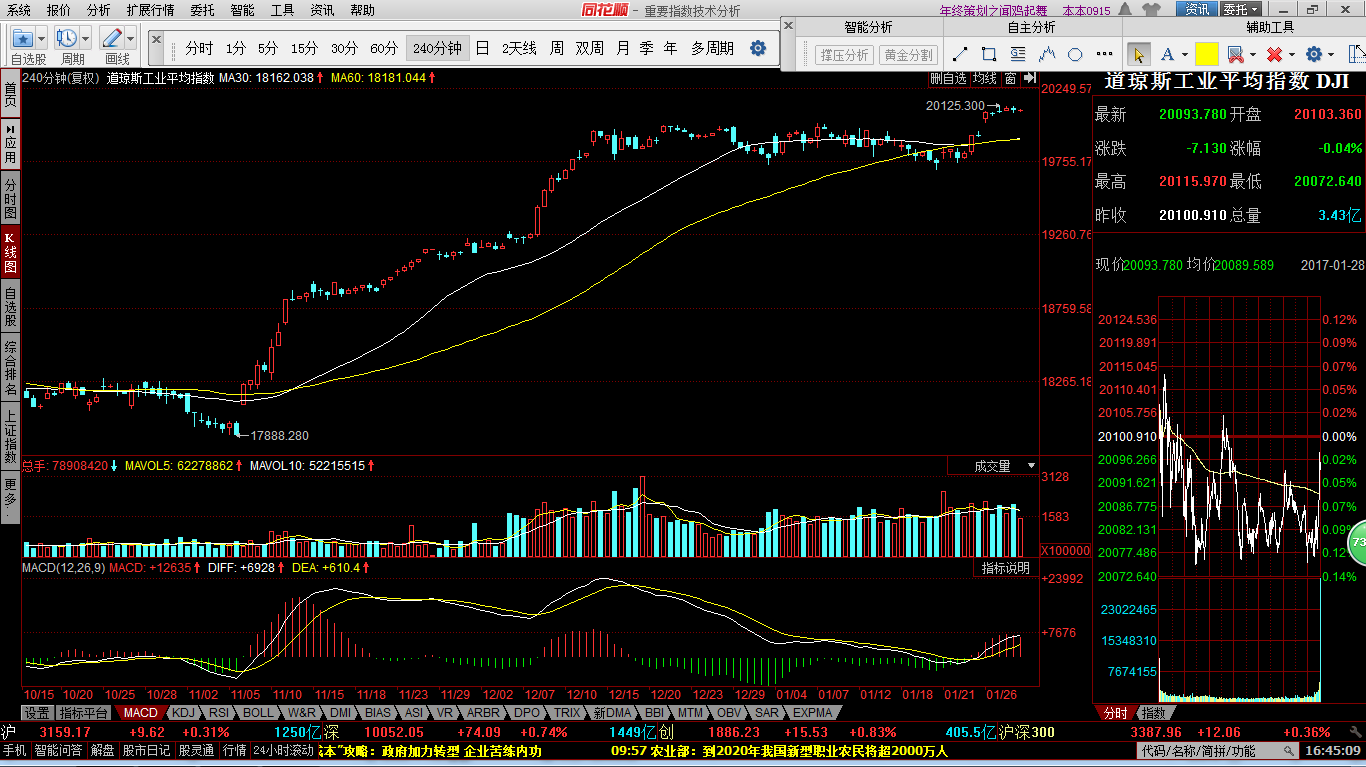The height and width of the screenshot is (767, 1366).
Task: Click the 资讯 button in title bar
Action: pyautogui.click(x=1197, y=9)
